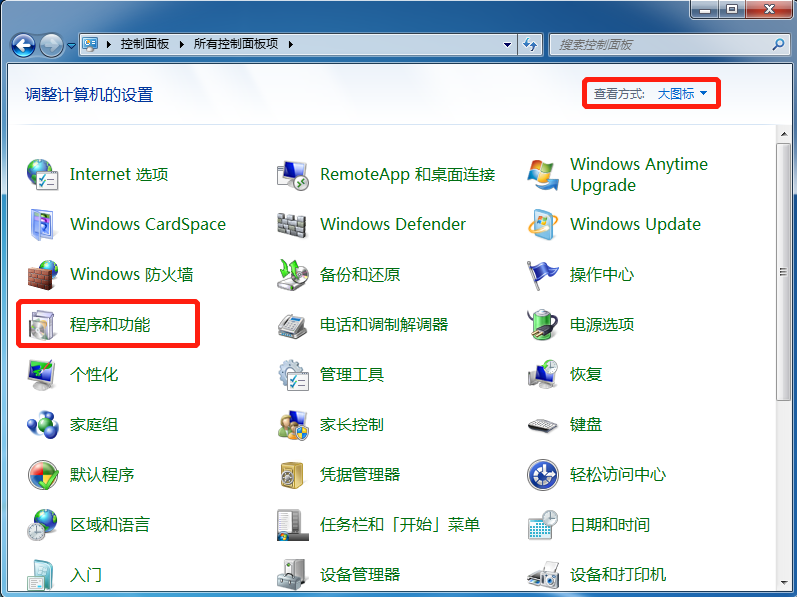Click the Back navigation button

pos(23,45)
